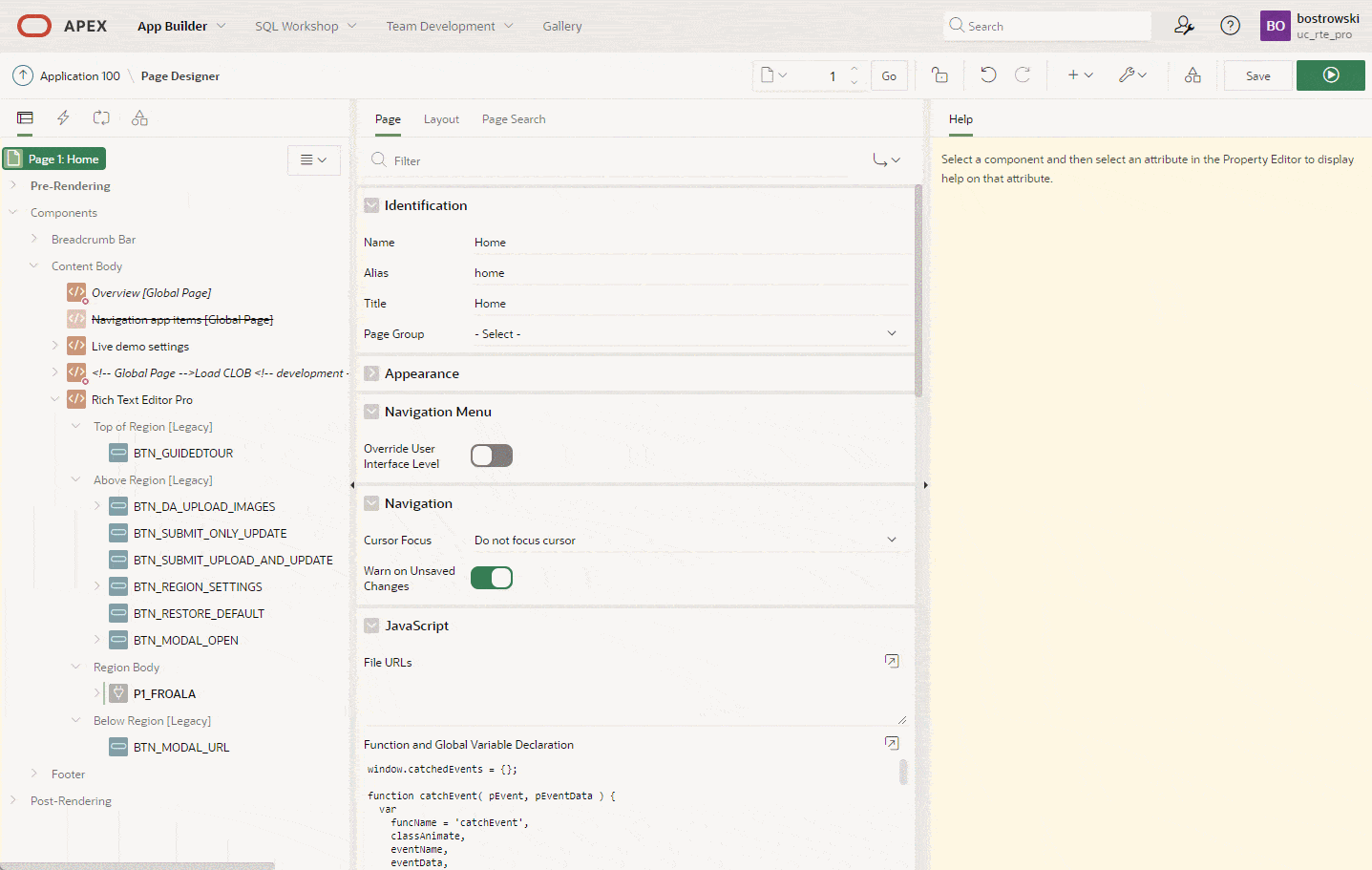Open the Help question mark menu
Image resolution: width=1372 pixels, height=870 pixels.
(1231, 26)
